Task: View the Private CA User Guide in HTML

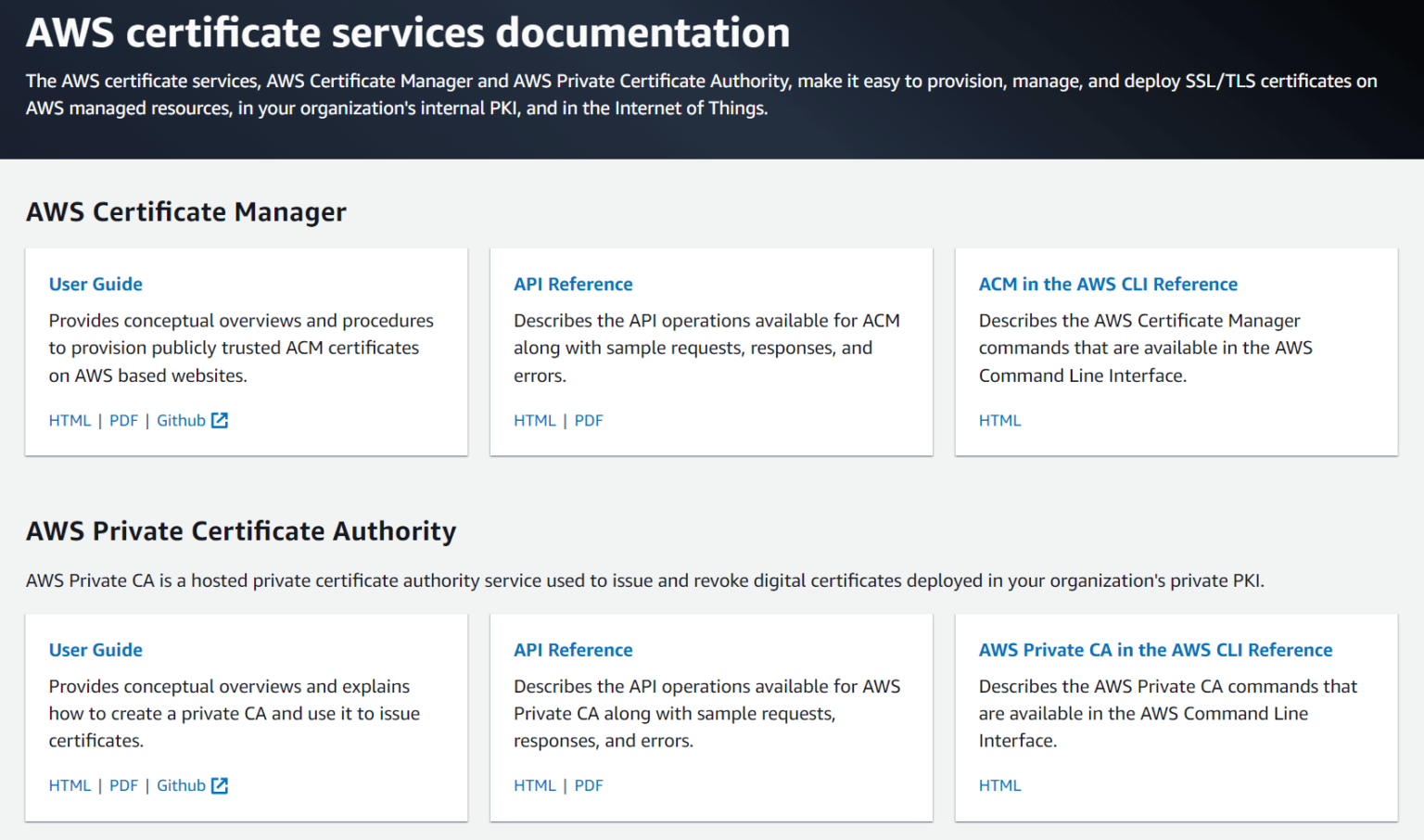Action: click(70, 785)
